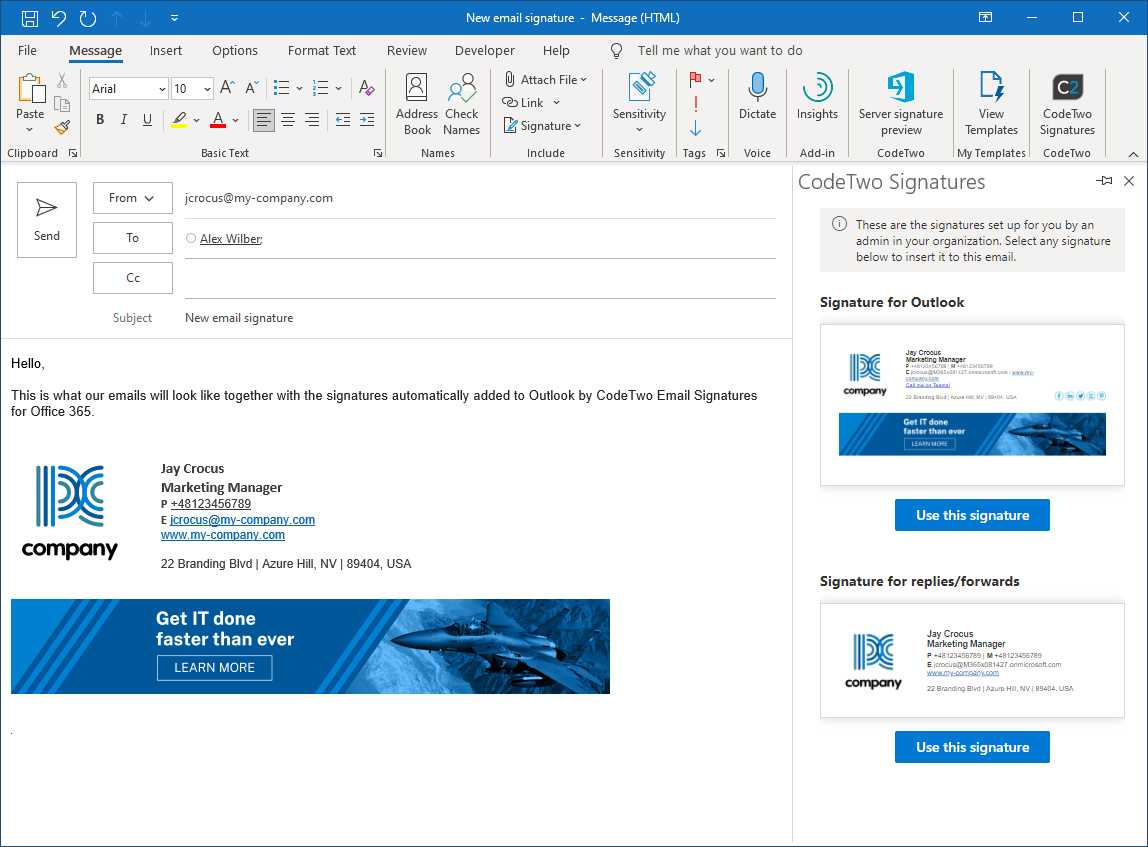This screenshot has height=847, width=1148.
Task: Switch to the Insert ribbon tab
Action: coord(166,51)
